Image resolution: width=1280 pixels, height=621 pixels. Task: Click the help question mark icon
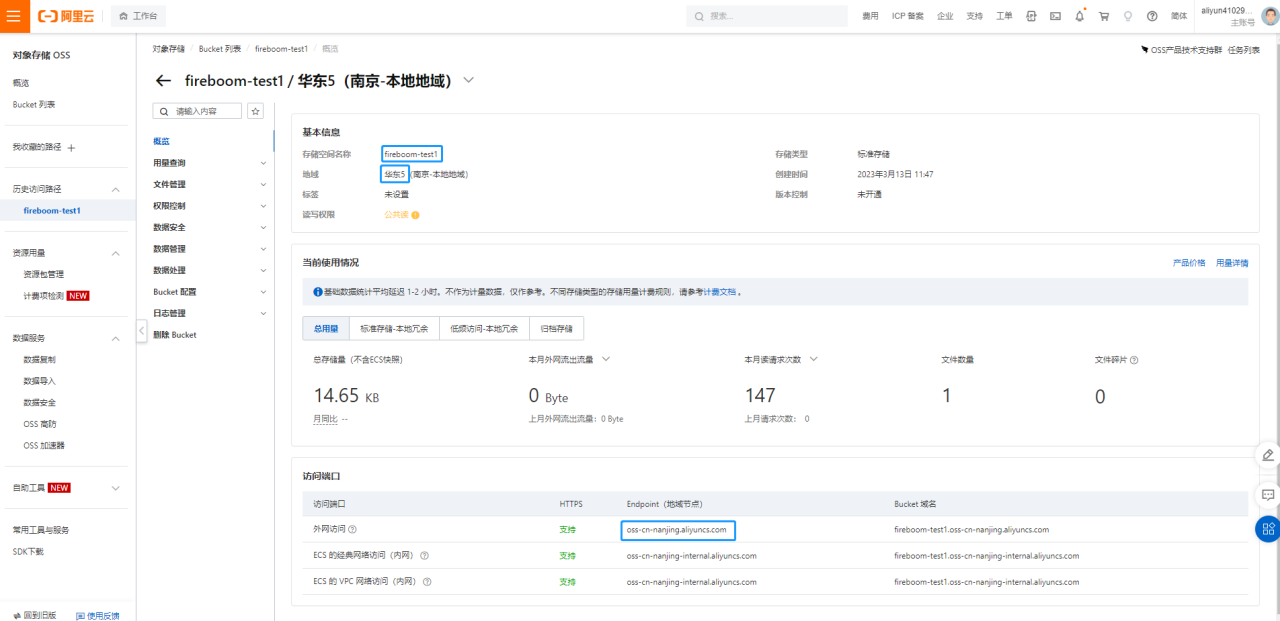1152,16
